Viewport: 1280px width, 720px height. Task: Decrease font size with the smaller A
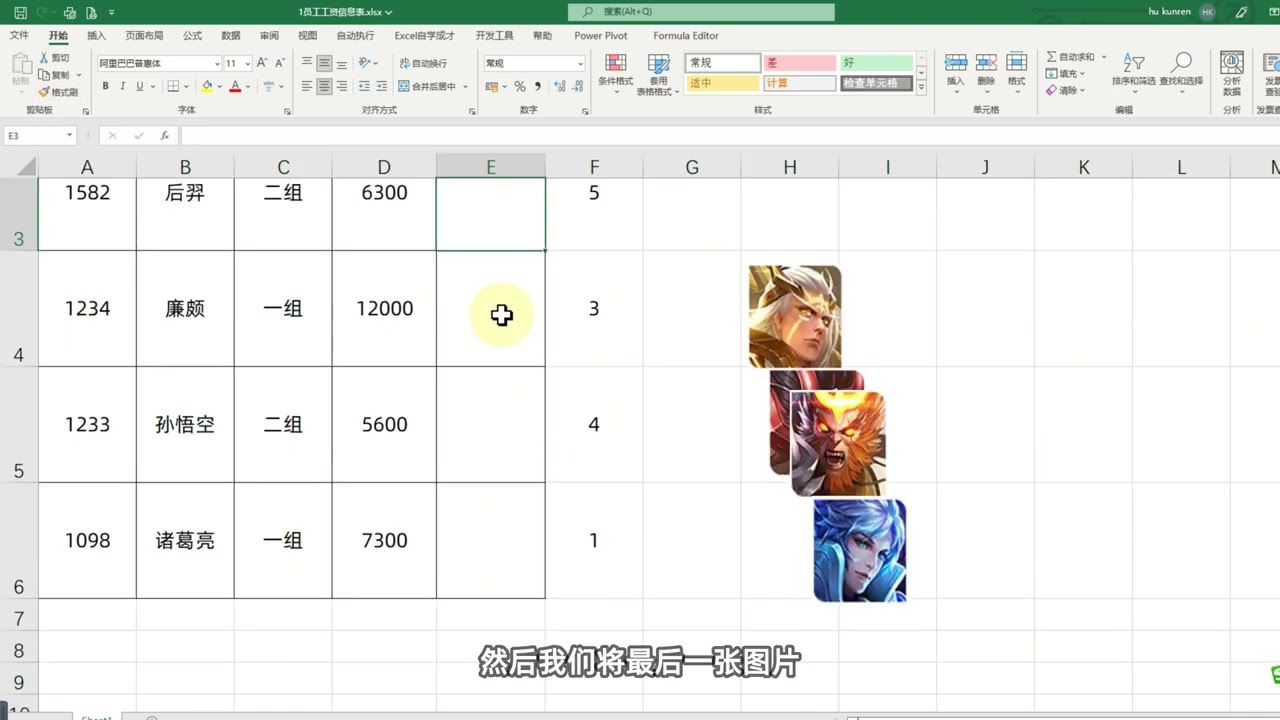click(x=280, y=63)
